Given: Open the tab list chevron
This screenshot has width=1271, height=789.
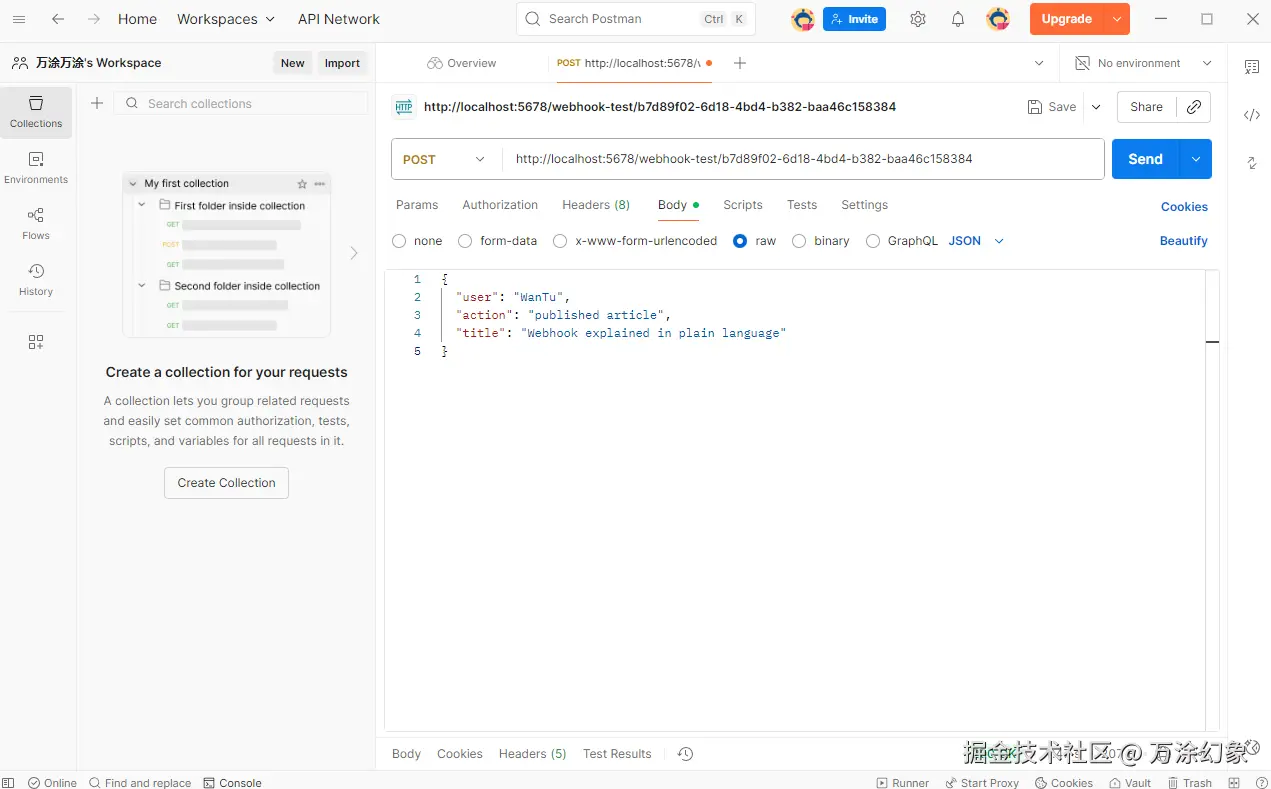Looking at the screenshot, I should pos(1039,63).
